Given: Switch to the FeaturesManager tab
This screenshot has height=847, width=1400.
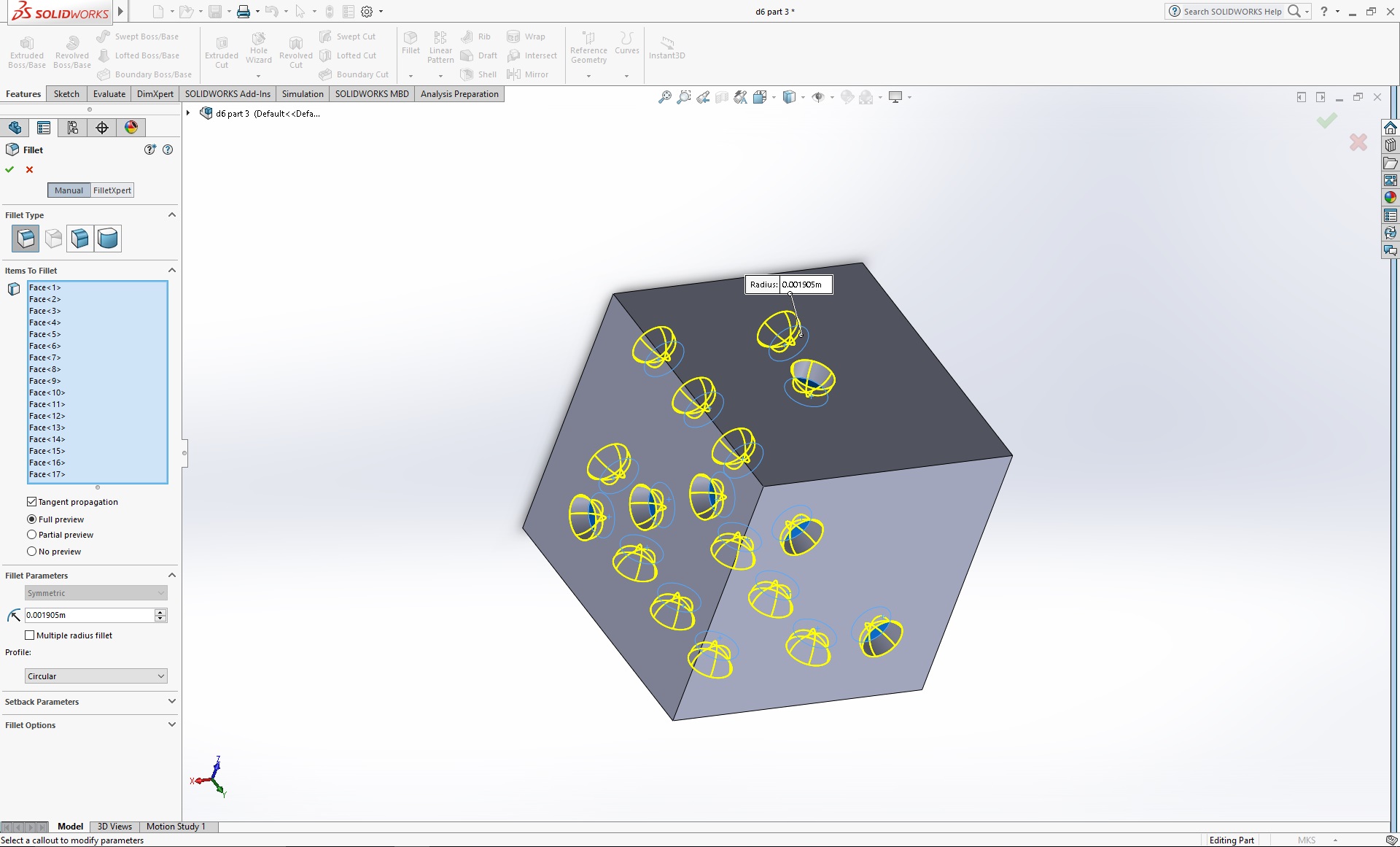Looking at the screenshot, I should (x=16, y=127).
